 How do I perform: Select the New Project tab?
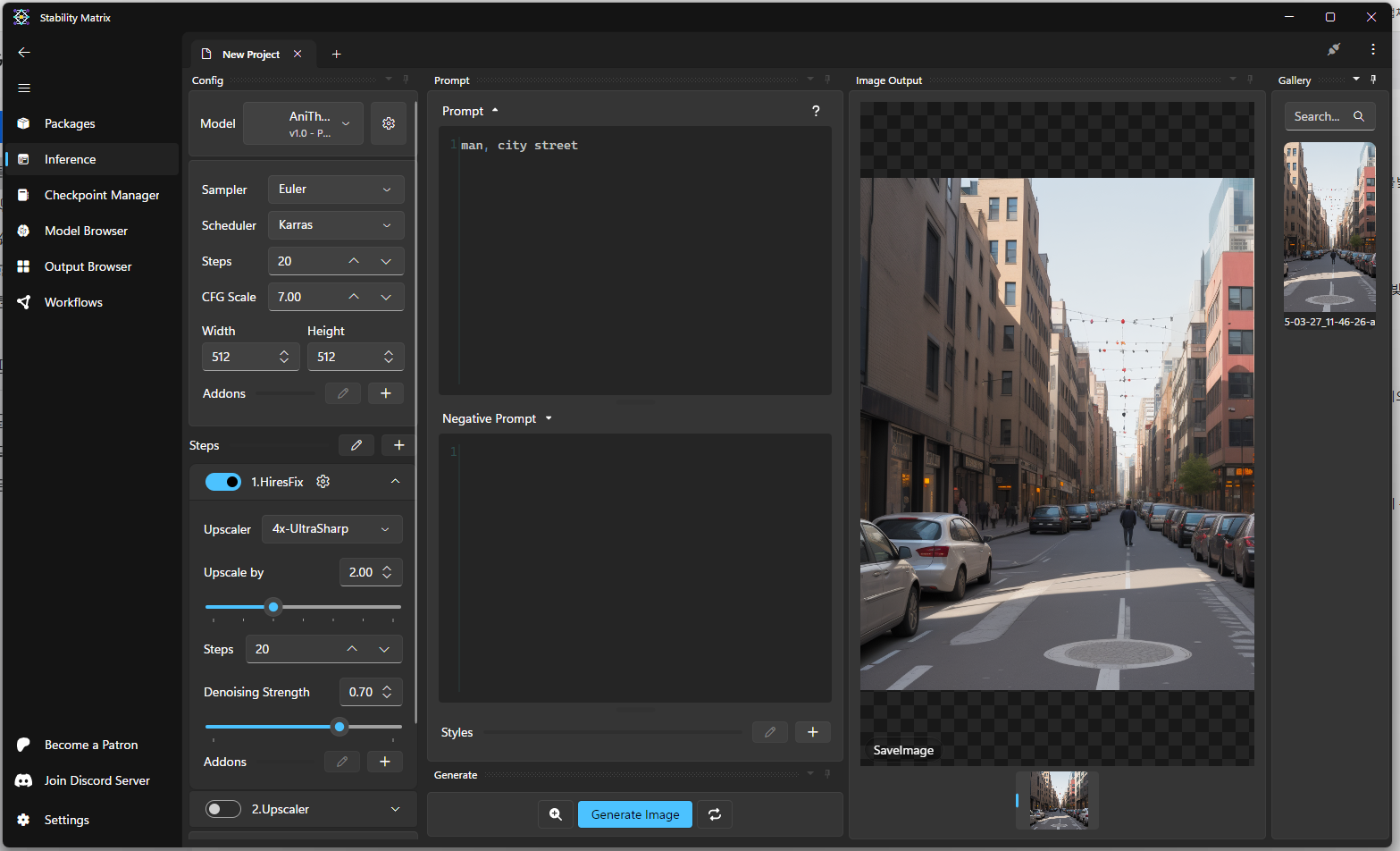[x=251, y=55]
